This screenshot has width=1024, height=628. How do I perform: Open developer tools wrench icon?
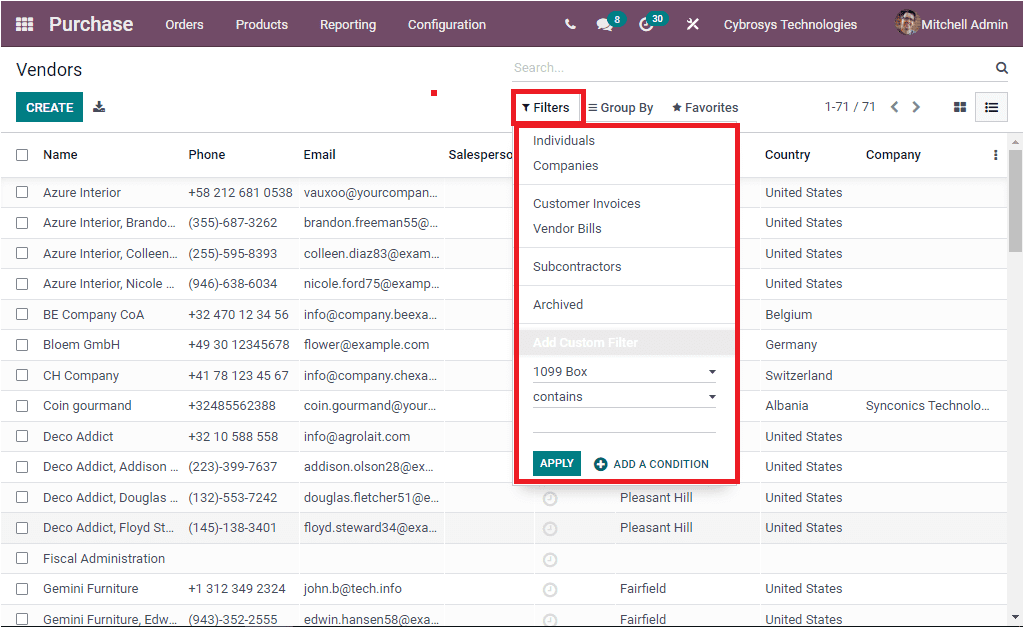click(693, 24)
